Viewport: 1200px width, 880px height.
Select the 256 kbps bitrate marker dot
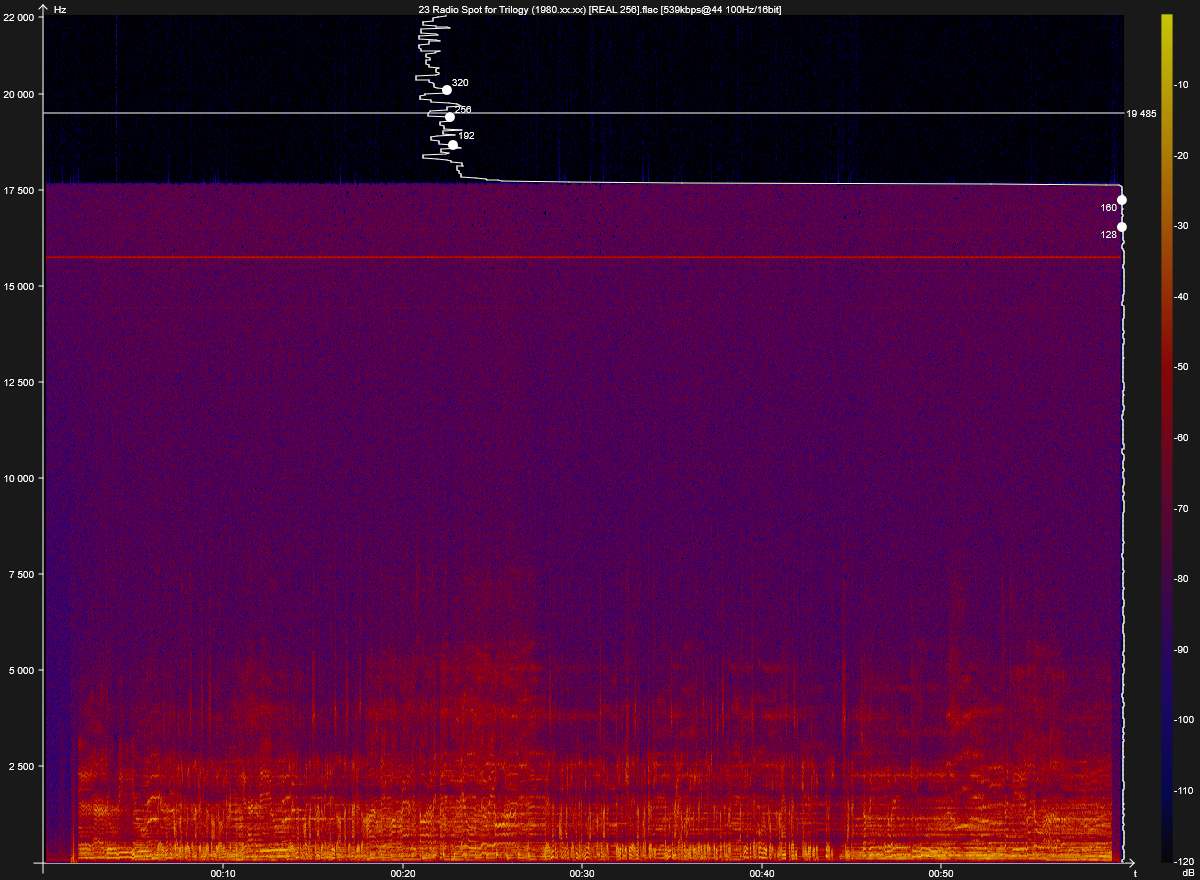click(x=450, y=117)
